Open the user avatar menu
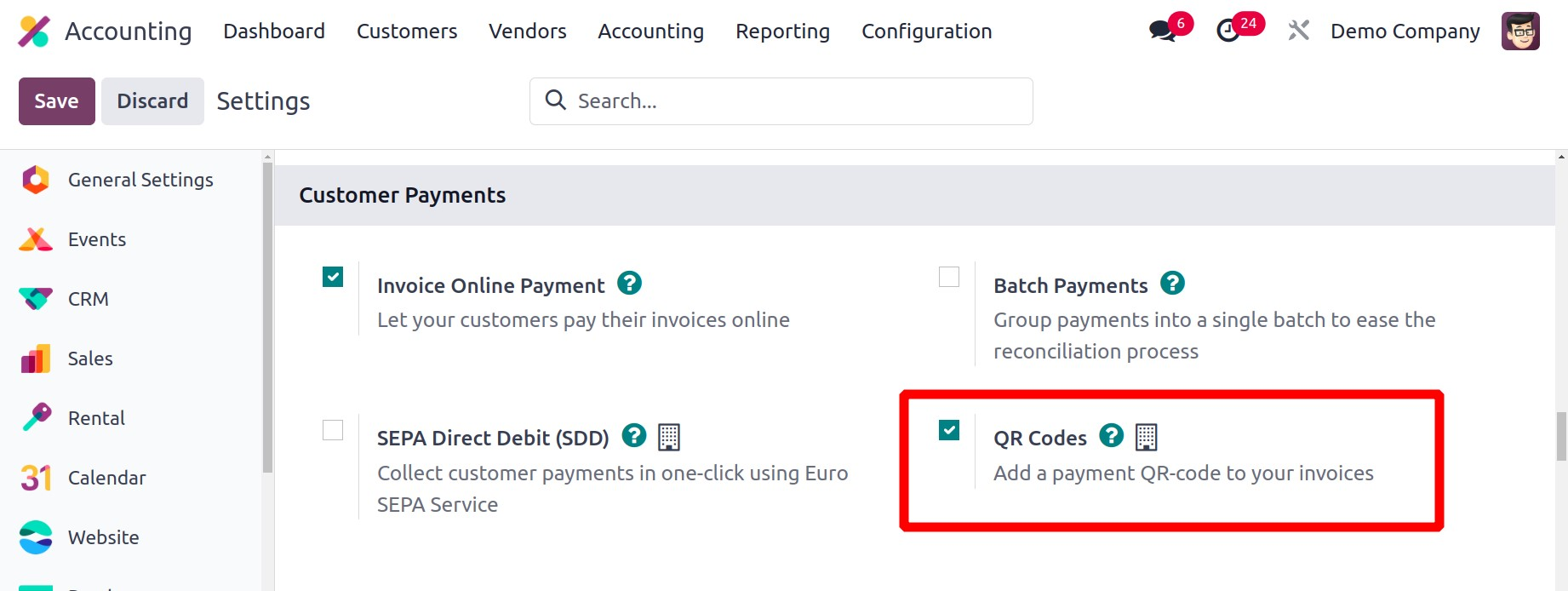The width and height of the screenshot is (1568, 591). [x=1519, y=32]
